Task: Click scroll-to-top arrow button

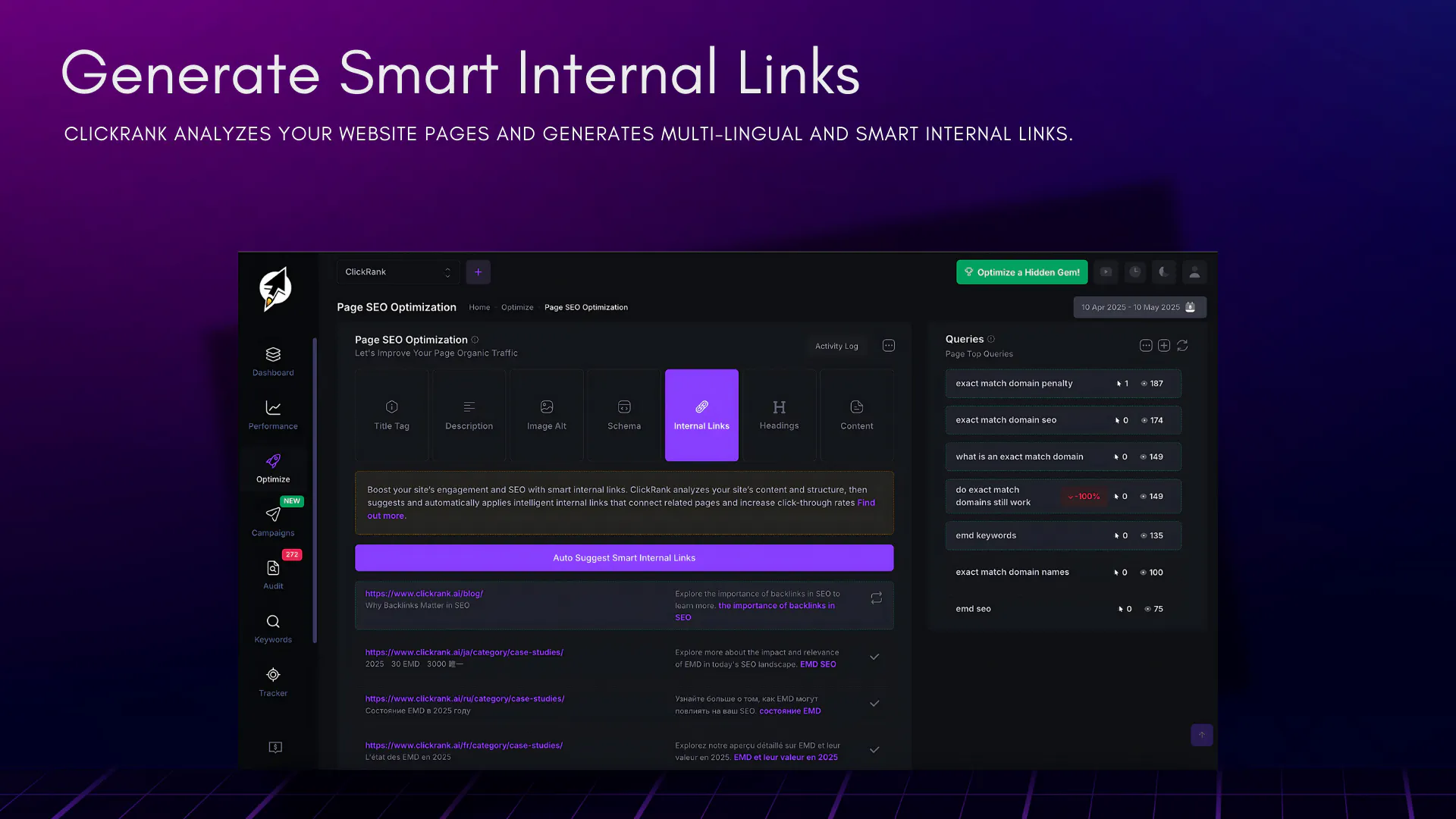Action: 1202,735
